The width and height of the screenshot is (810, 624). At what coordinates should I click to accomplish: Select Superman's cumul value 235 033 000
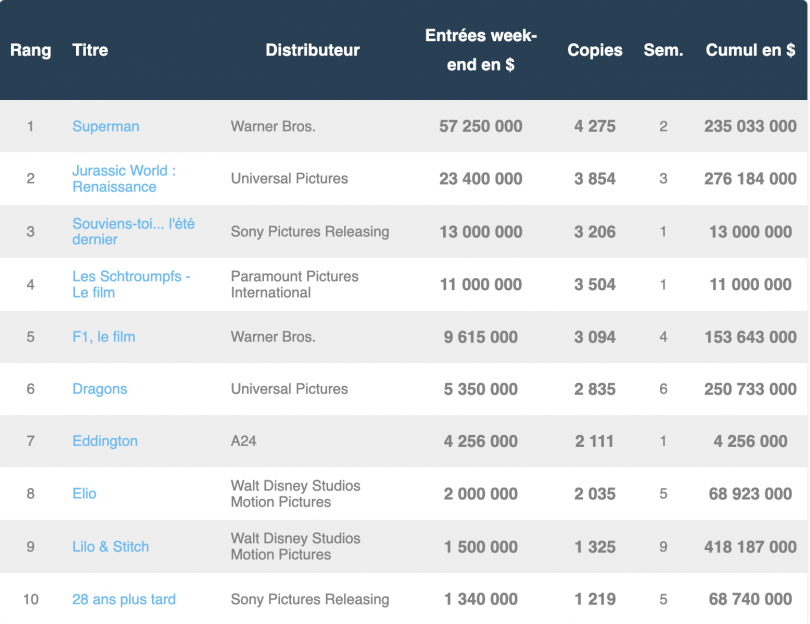[750, 126]
